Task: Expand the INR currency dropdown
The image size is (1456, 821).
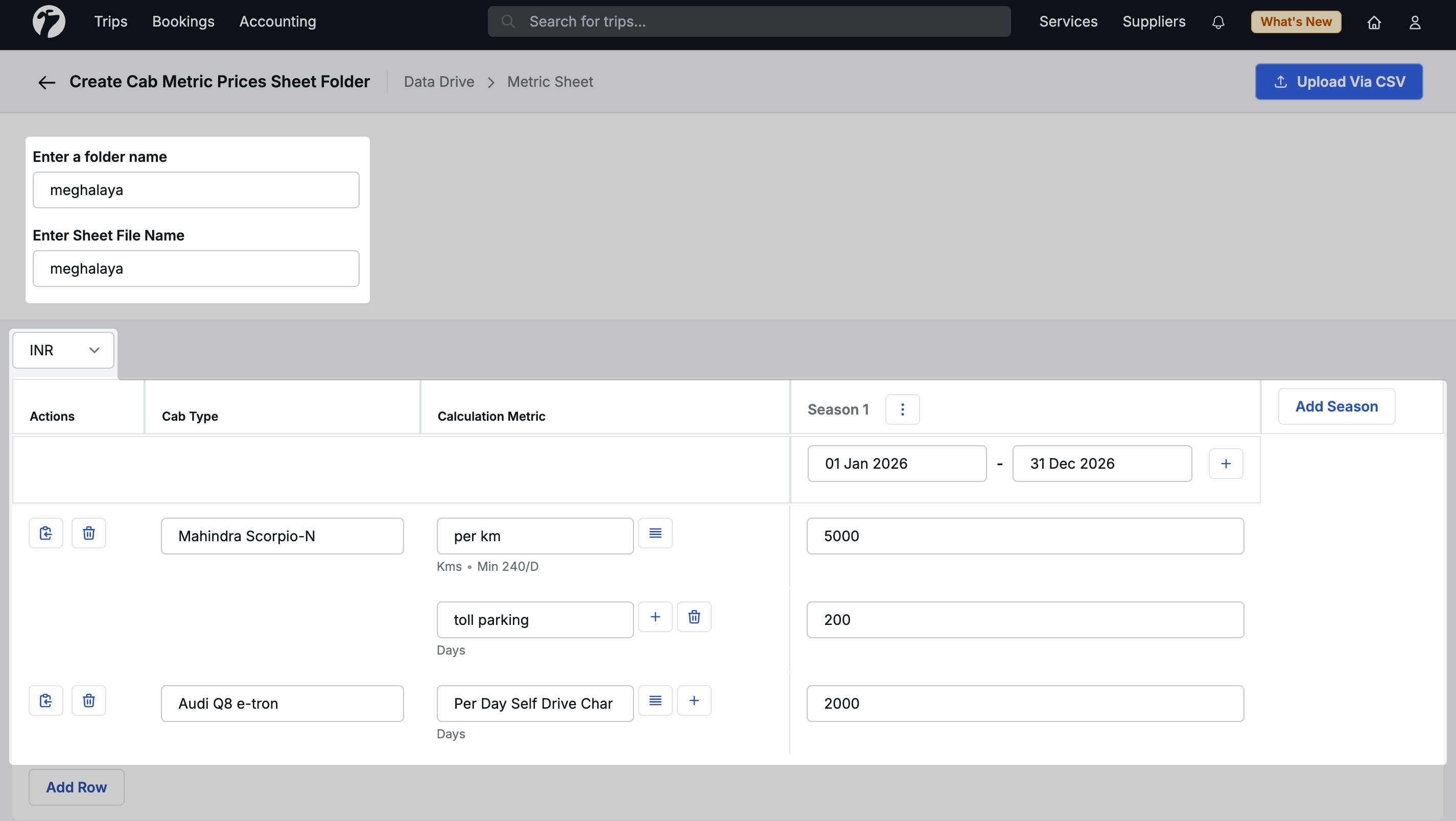Action: click(x=63, y=350)
